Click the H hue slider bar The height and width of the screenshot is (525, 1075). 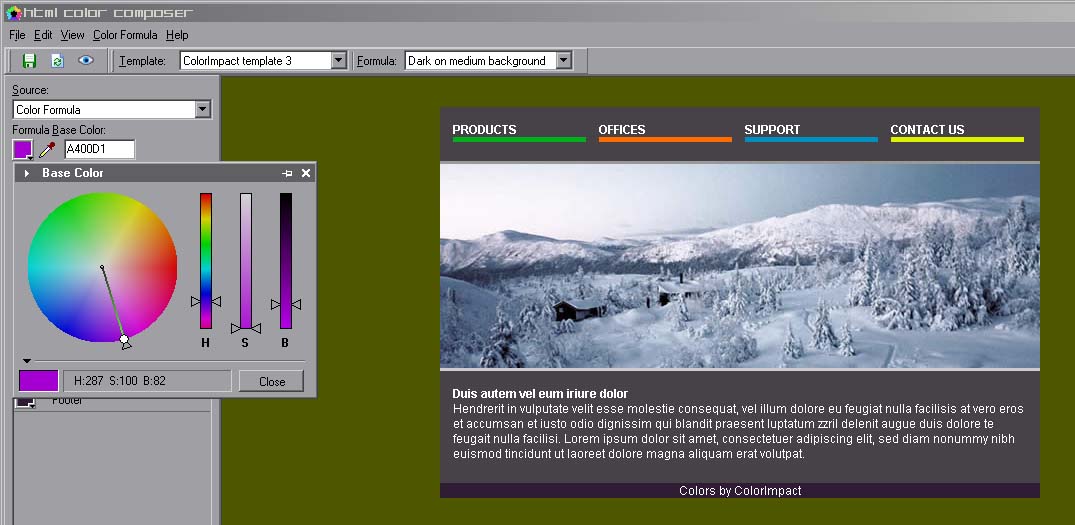click(x=206, y=260)
